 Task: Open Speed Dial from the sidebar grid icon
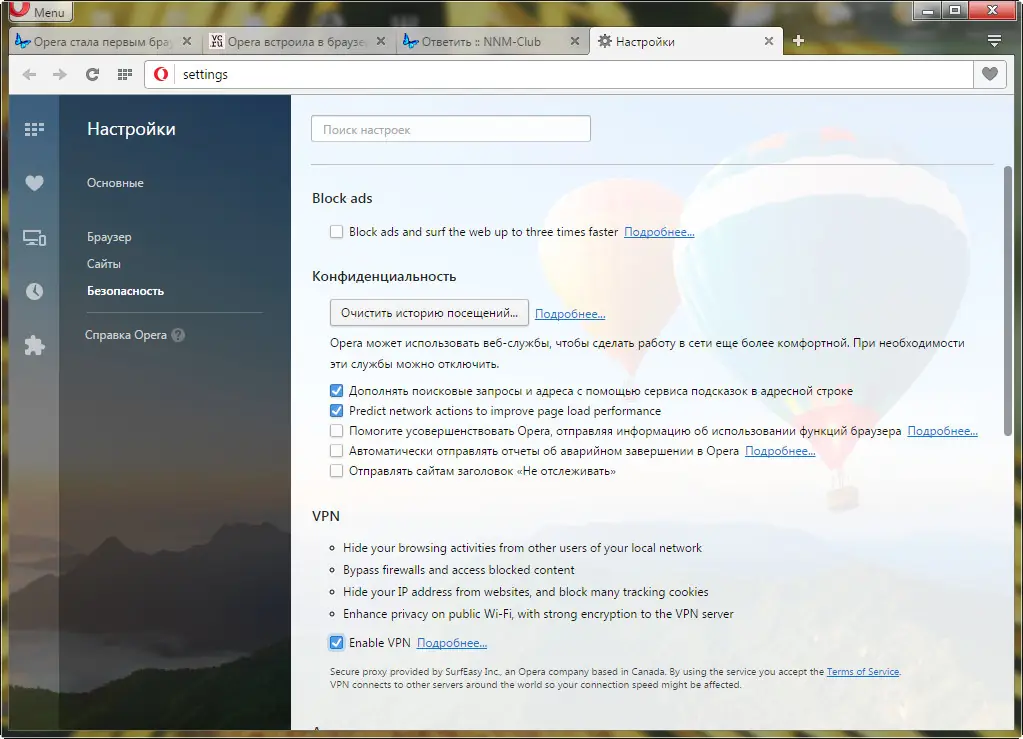[35, 129]
